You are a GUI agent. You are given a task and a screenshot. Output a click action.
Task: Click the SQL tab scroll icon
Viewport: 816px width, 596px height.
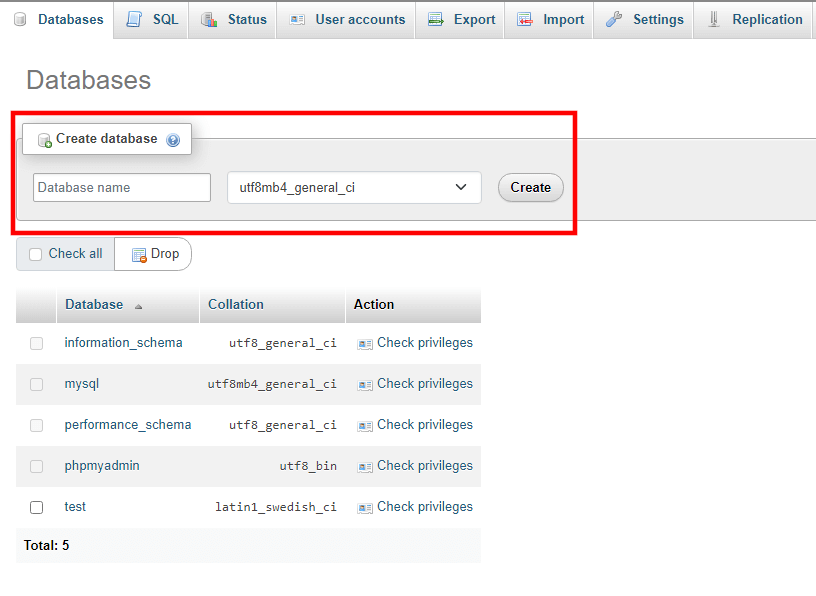coord(134,19)
